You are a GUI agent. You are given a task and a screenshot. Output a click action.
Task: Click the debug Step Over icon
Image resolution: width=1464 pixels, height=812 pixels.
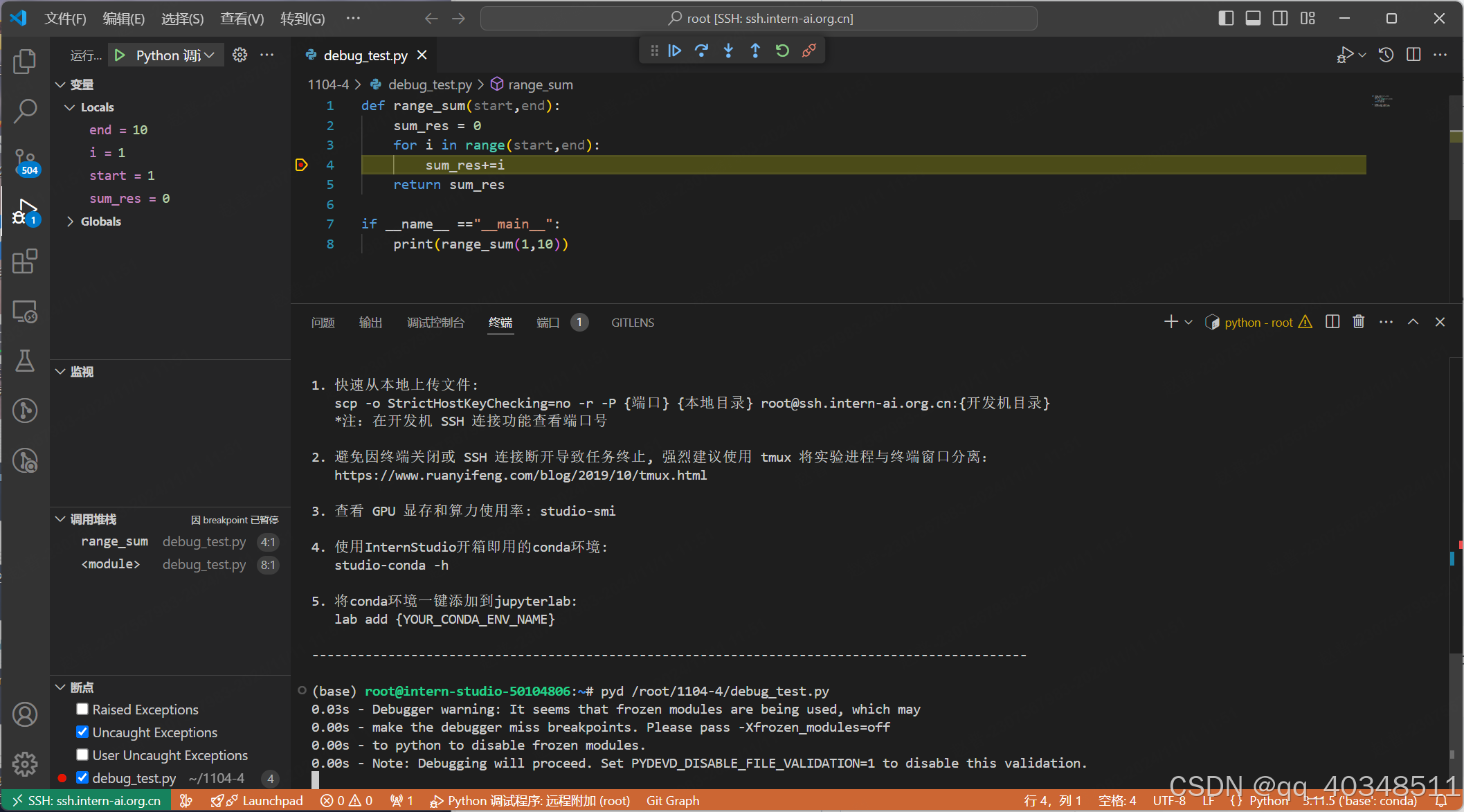coord(701,51)
